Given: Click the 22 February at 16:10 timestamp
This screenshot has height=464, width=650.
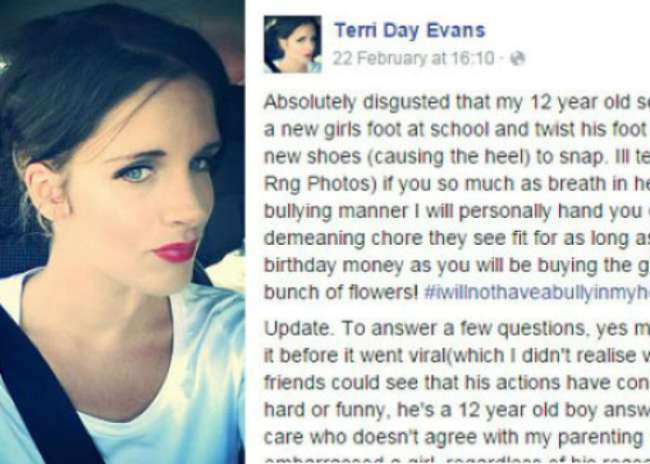Looking at the screenshot, I should point(414,58).
